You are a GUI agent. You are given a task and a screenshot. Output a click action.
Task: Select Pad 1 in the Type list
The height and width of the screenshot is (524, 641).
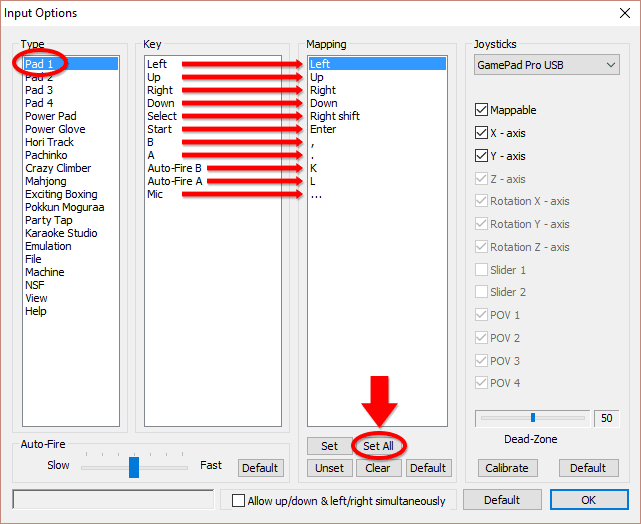pos(71,64)
